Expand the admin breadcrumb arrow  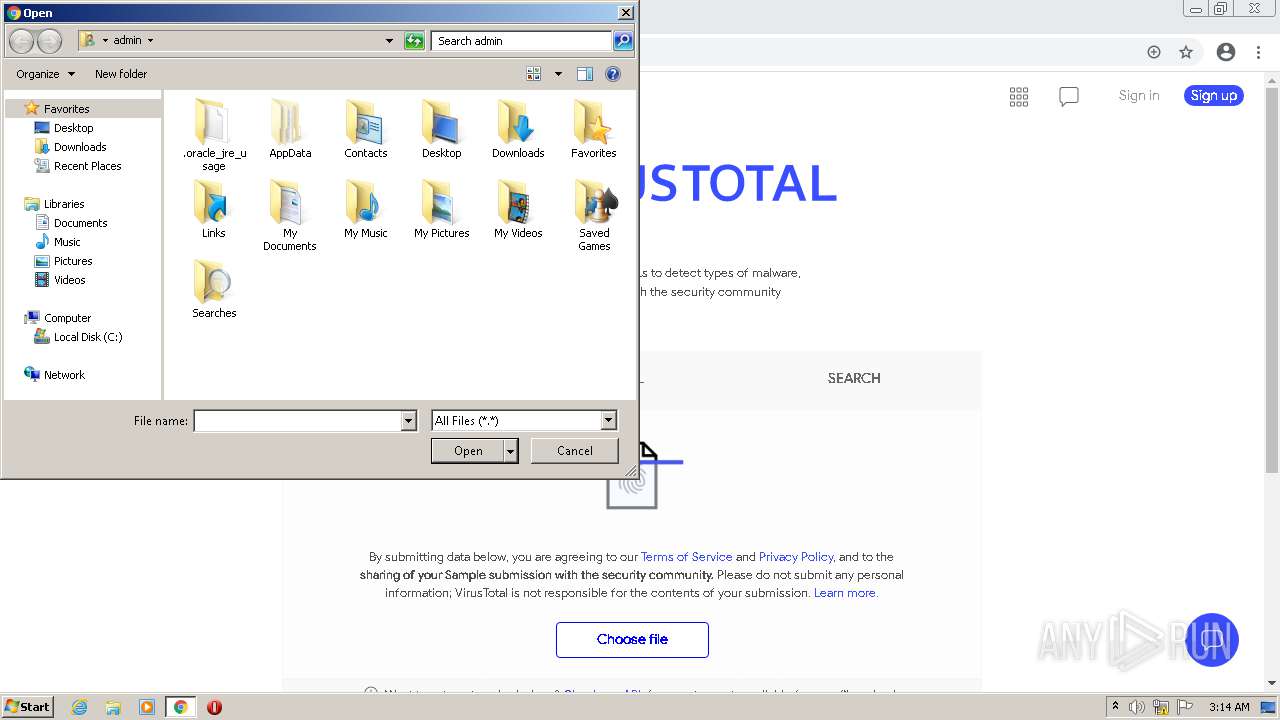(151, 41)
